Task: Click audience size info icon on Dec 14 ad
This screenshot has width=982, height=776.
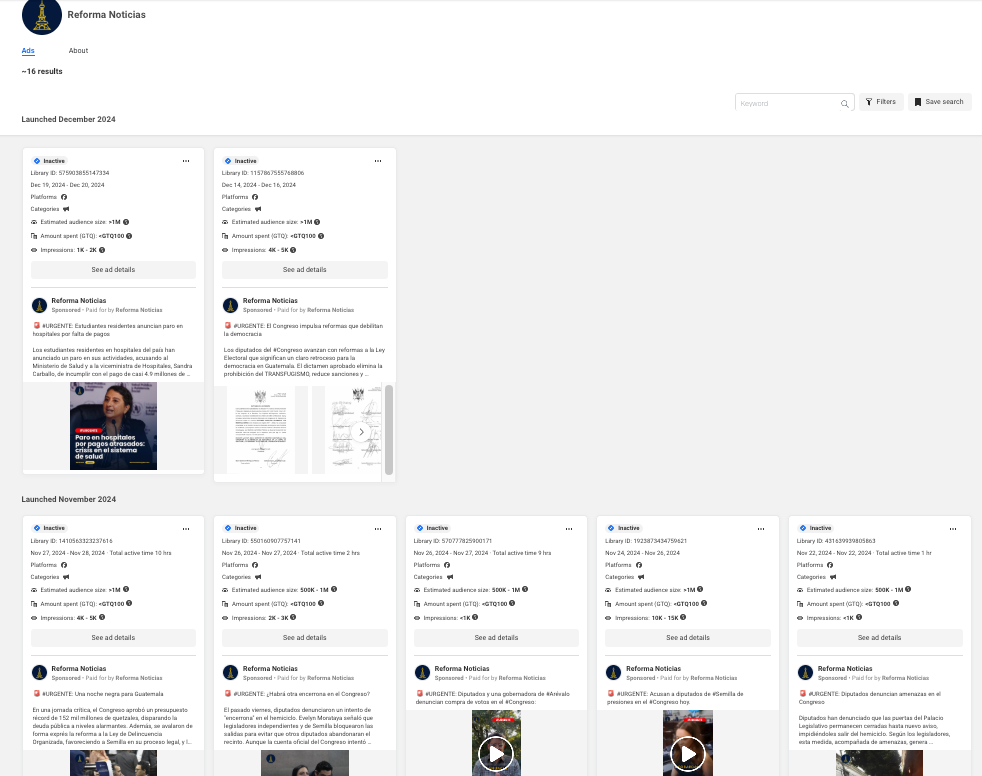Action: pos(317,222)
